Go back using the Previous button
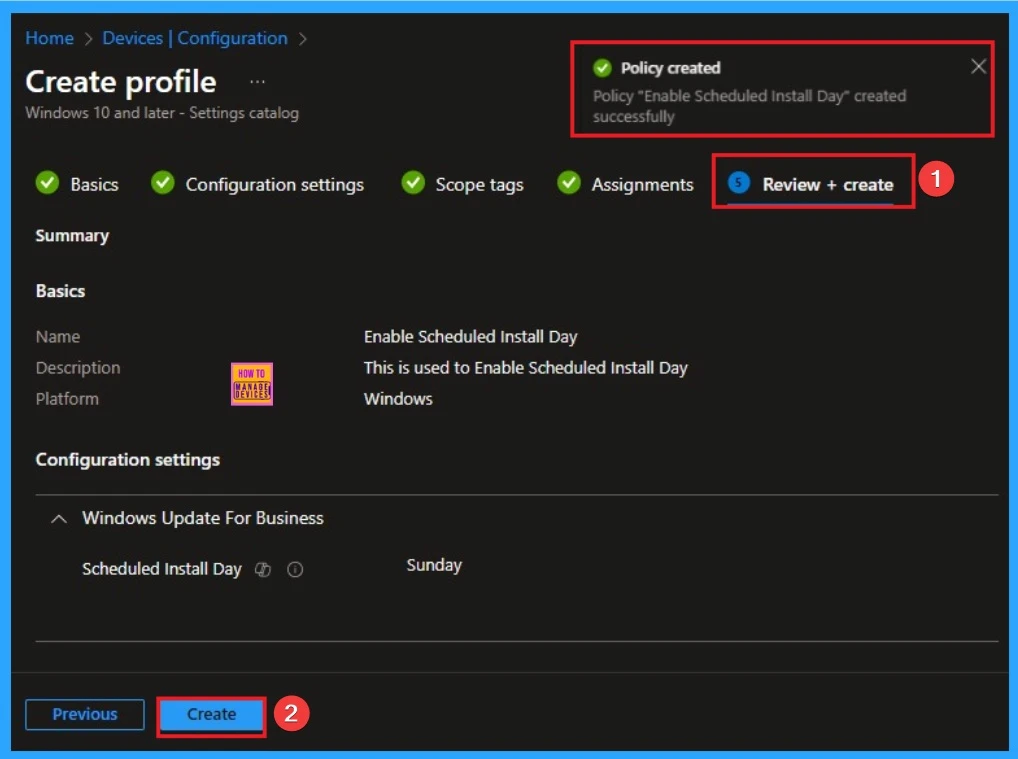Viewport: 1018px width, 759px height. [x=84, y=714]
